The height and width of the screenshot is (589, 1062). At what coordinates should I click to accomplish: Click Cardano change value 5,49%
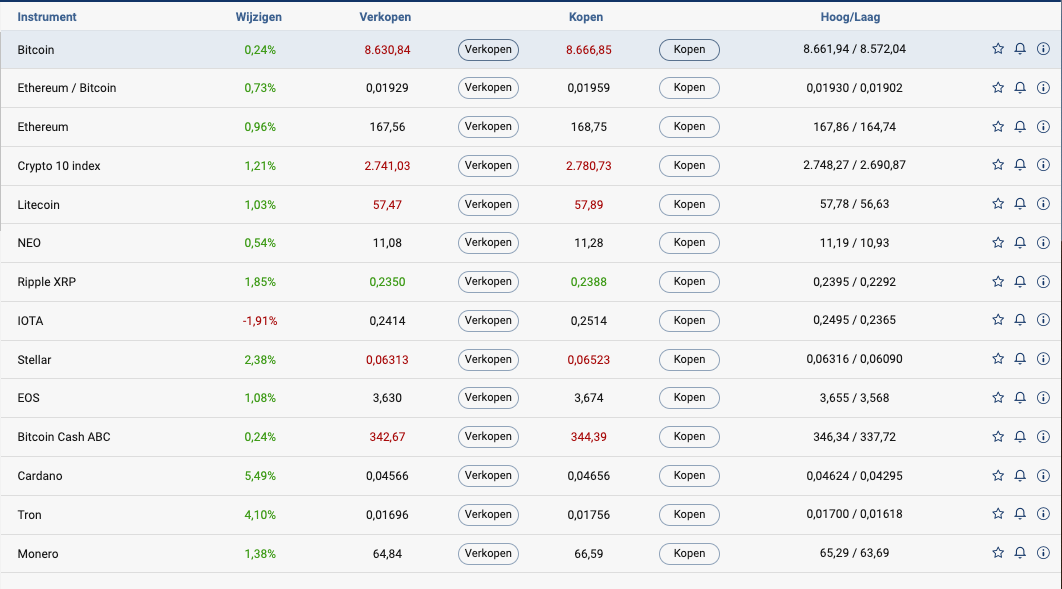point(260,476)
